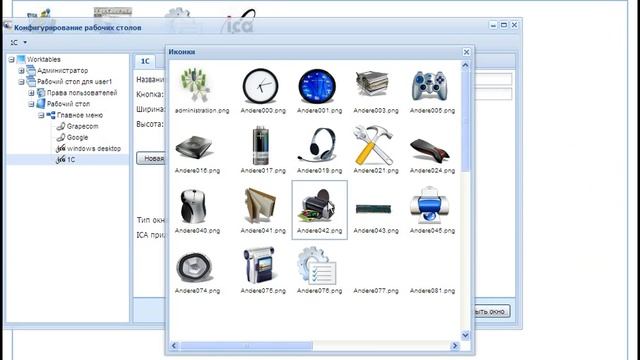Close the Конфигурирование рабочих столов window
Viewport: 640px width, 360px height.
click(514, 25)
